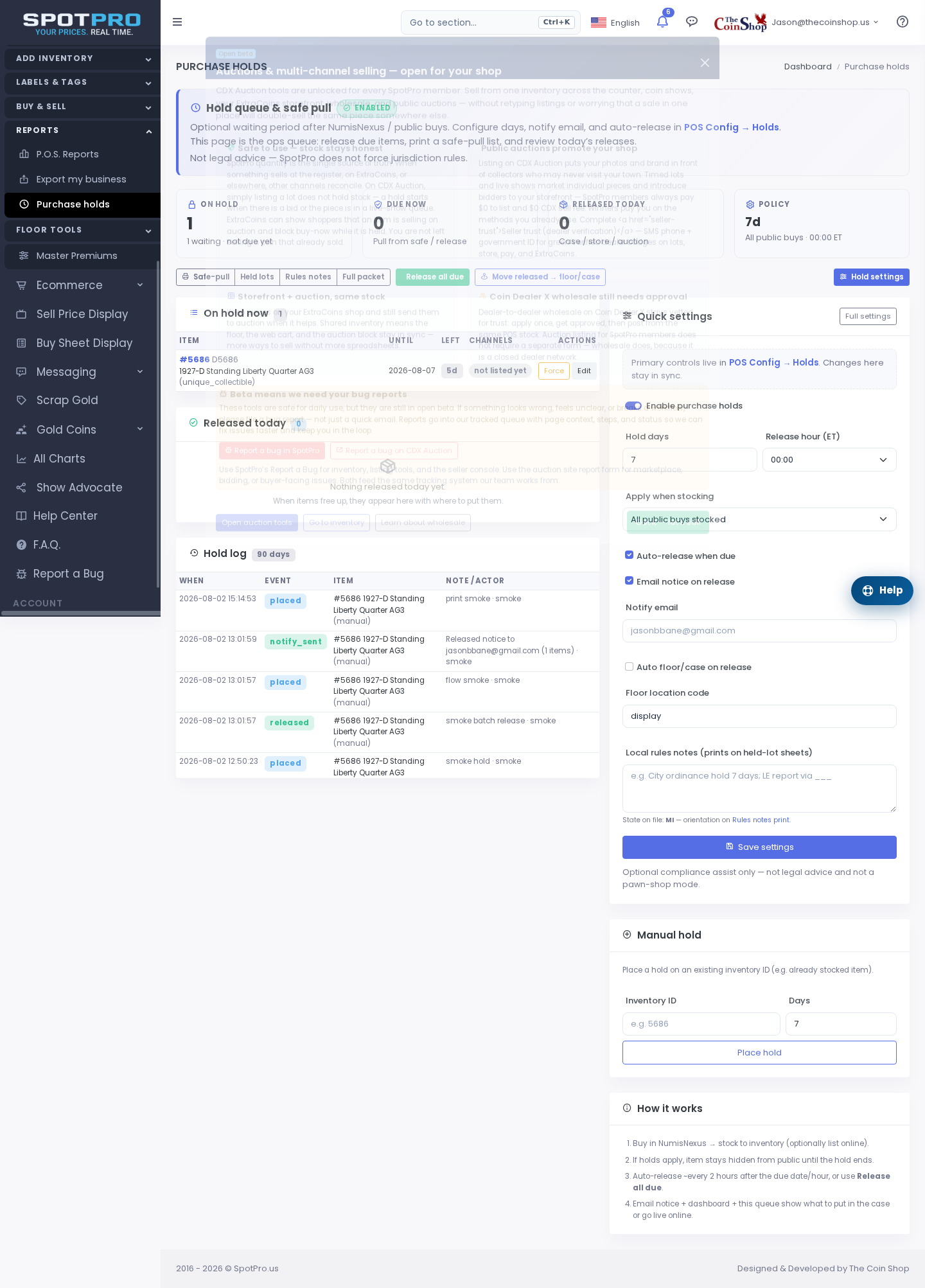Click the SpotPro logo
925x1288 pixels.
(82, 24)
